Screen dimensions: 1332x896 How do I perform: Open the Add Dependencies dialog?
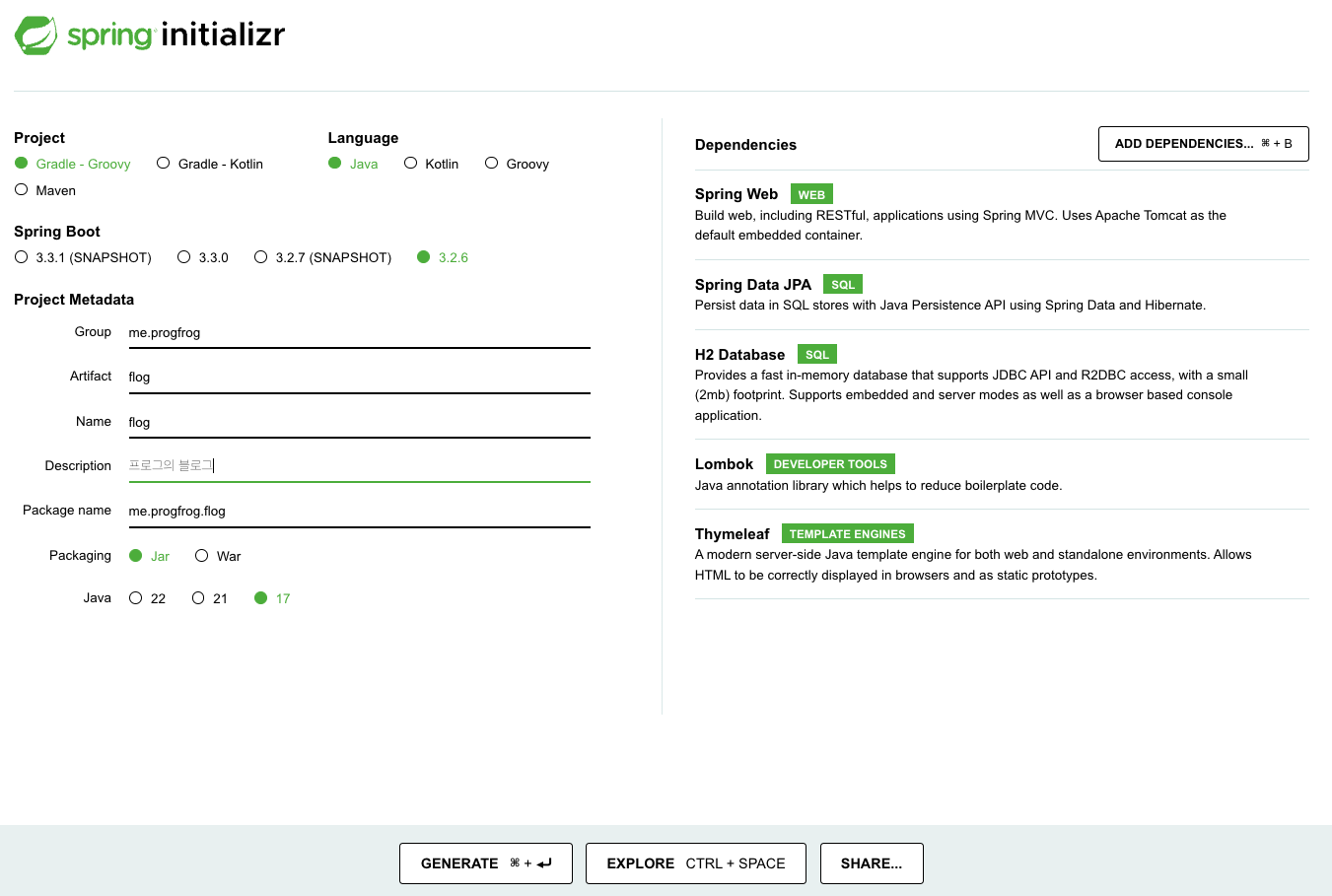pyautogui.click(x=1204, y=144)
